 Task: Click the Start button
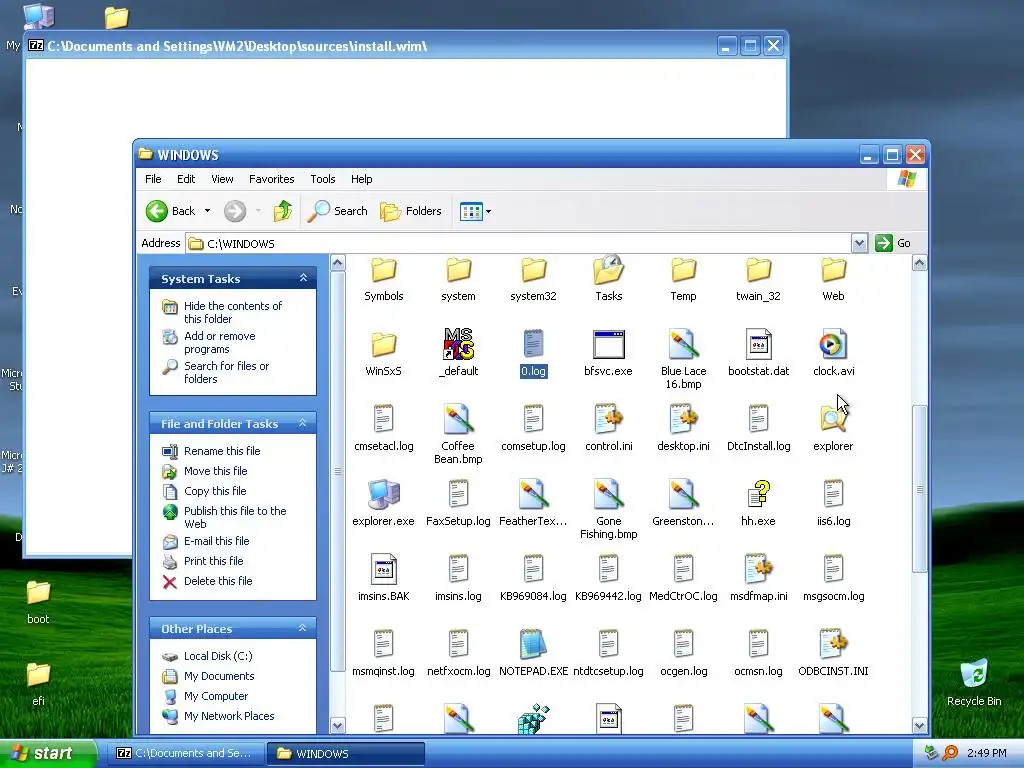(x=48, y=753)
